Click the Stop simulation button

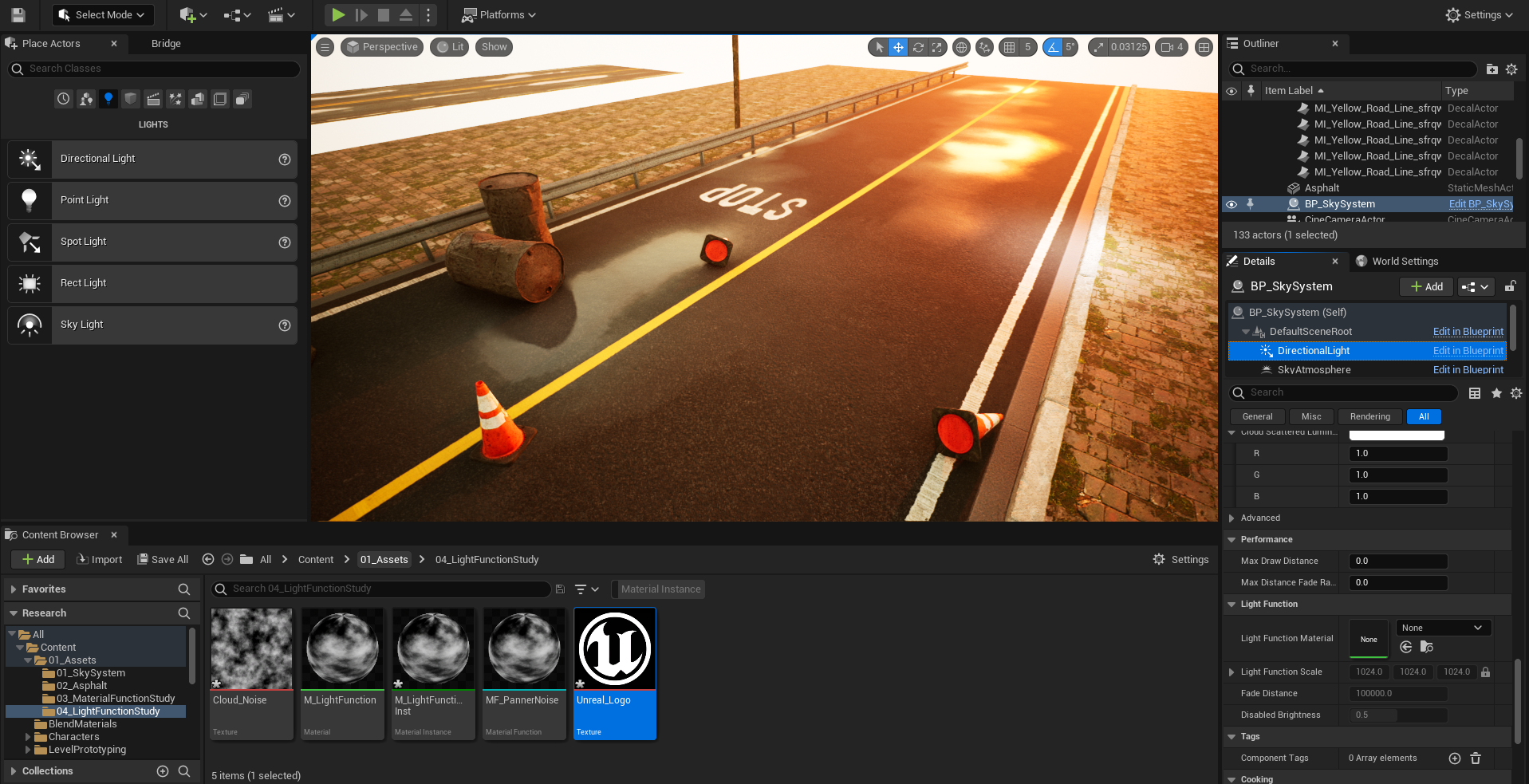[384, 14]
